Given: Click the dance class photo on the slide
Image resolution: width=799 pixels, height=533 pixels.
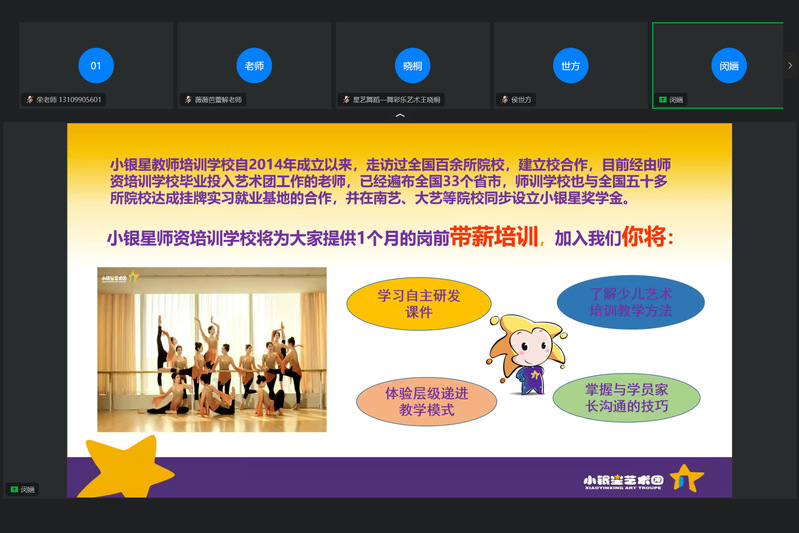Looking at the screenshot, I should (x=212, y=349).
